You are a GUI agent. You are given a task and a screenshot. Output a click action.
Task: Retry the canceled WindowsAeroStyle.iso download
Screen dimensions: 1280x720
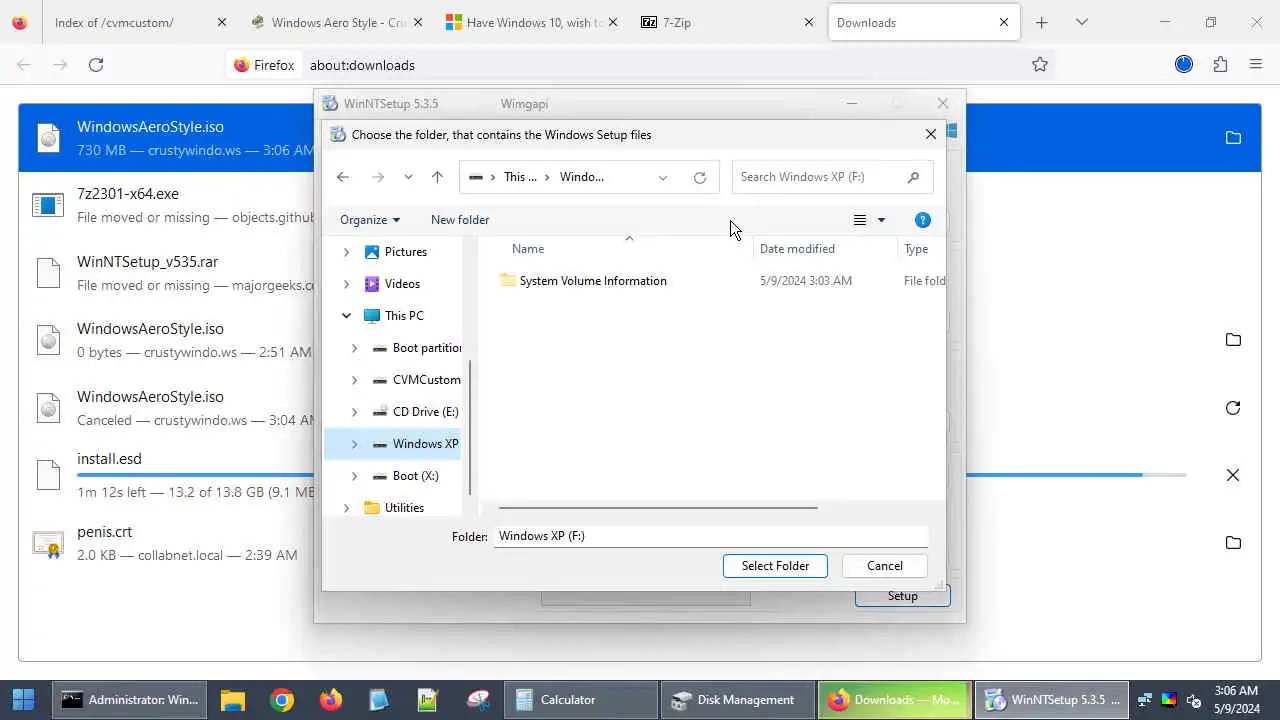click(x=1233, y=408)
